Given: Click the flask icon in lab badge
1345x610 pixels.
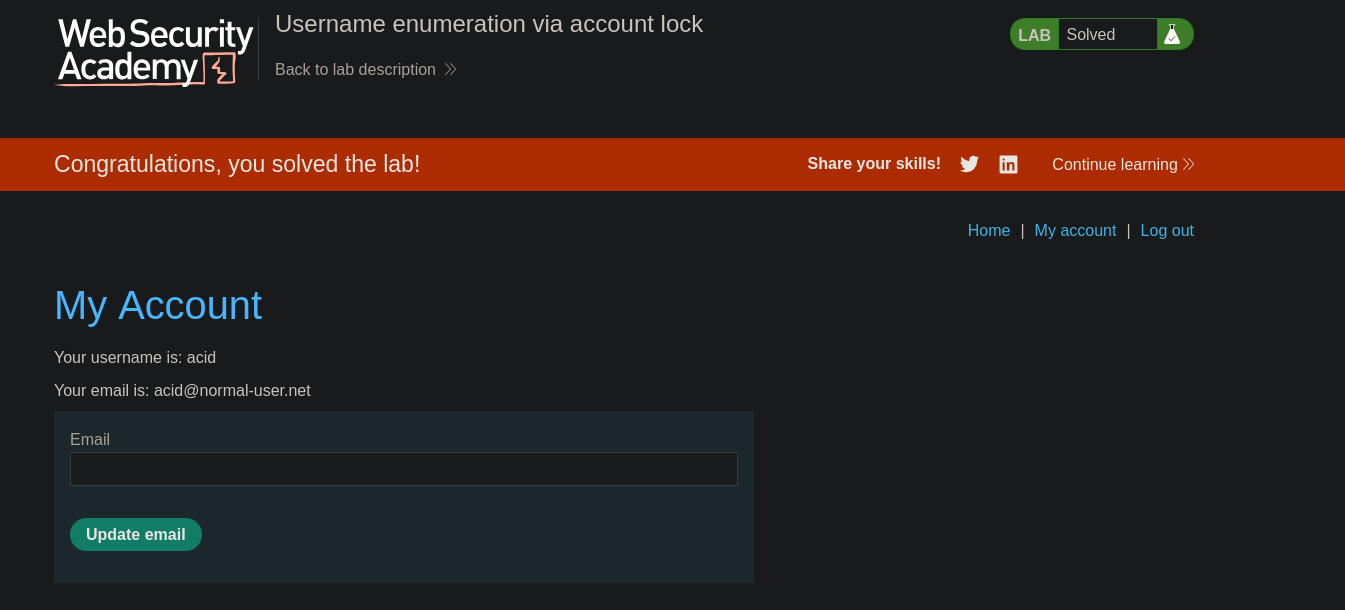Looking at the screenshot, I should point(1172,34).
